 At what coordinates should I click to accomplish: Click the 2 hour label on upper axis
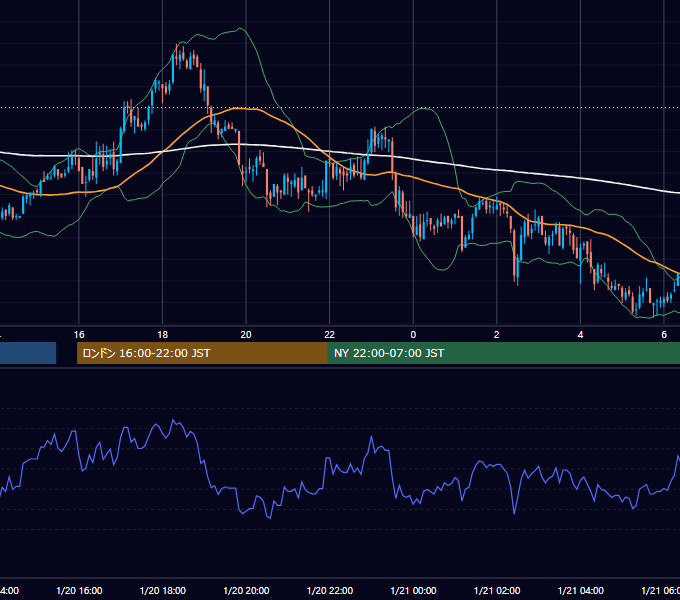(497, 335)
